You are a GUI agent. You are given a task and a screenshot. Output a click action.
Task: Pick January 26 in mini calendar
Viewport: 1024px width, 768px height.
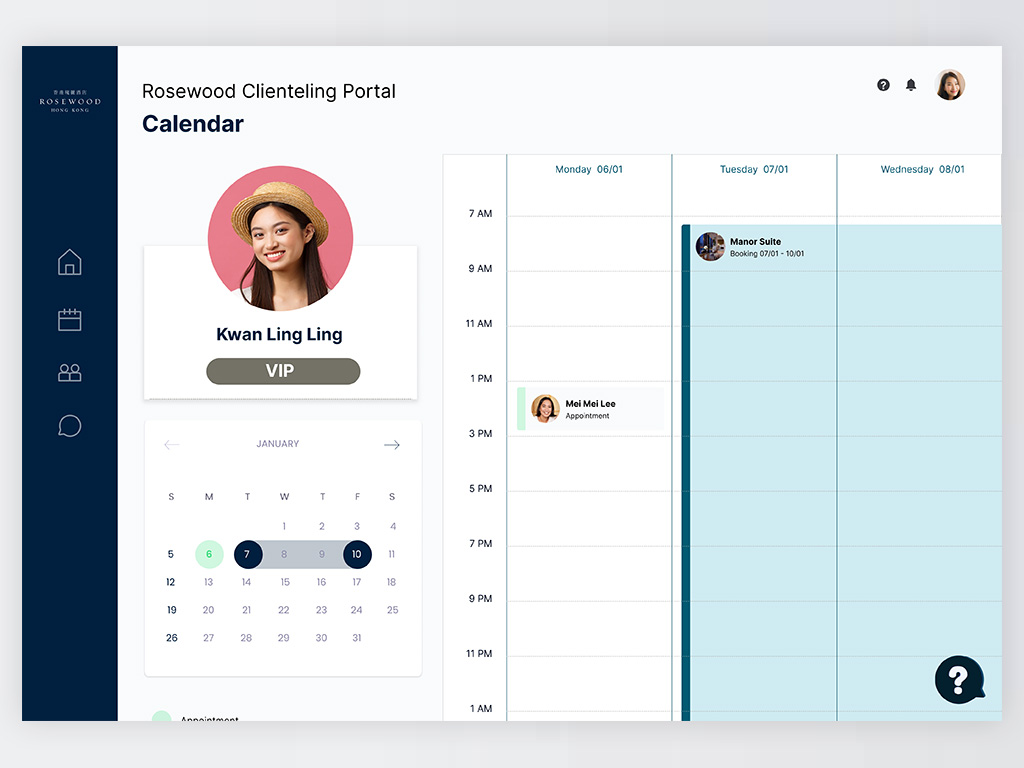(x=172, y=638)
